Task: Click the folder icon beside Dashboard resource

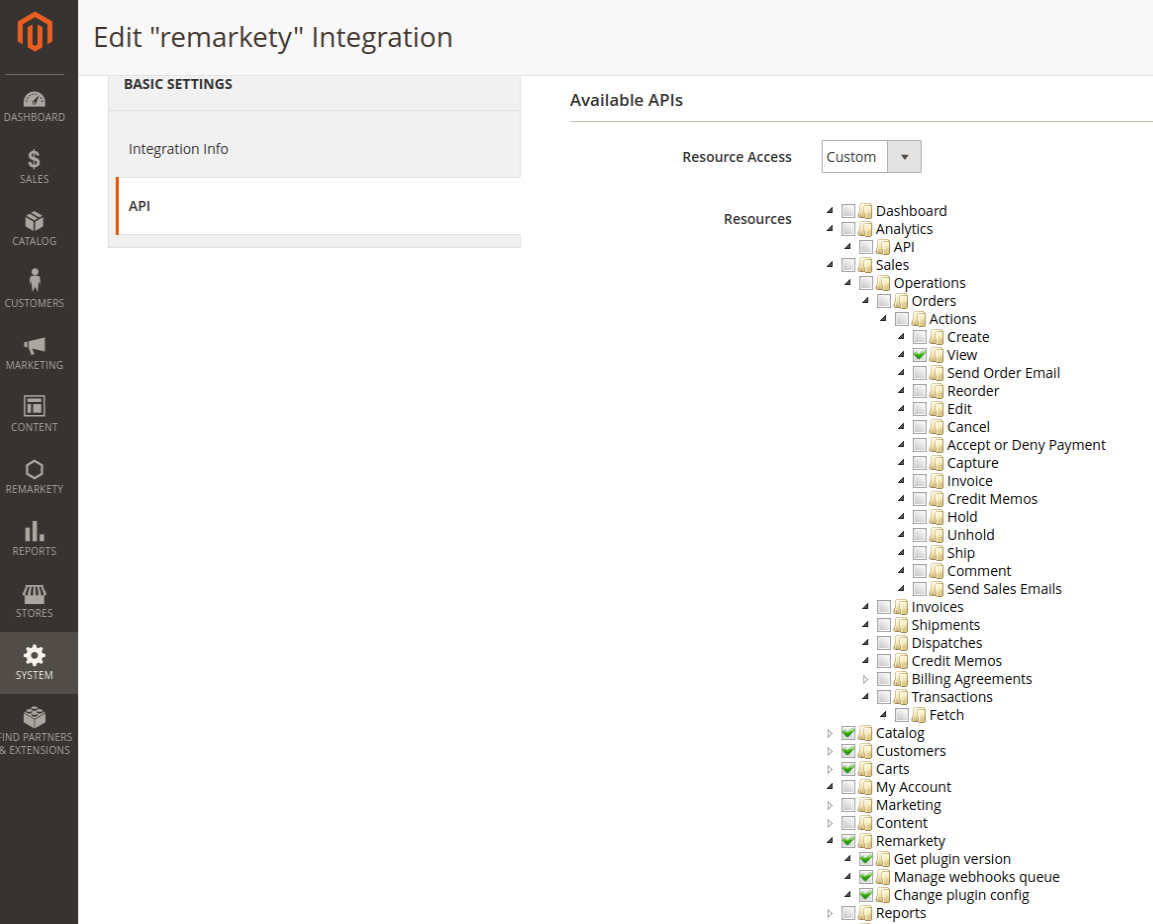Action: point(865,211)
